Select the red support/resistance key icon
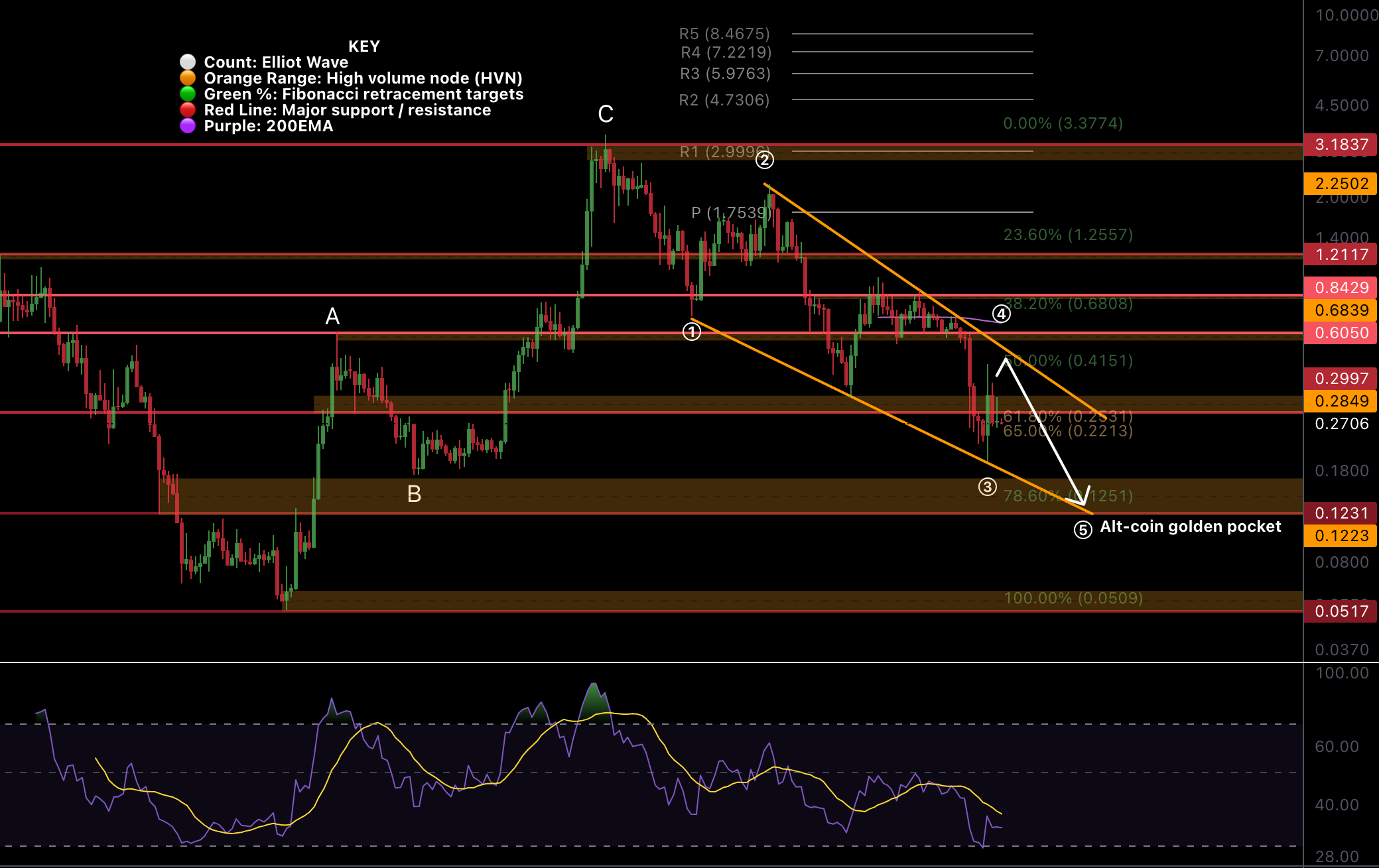 [188, 110]
